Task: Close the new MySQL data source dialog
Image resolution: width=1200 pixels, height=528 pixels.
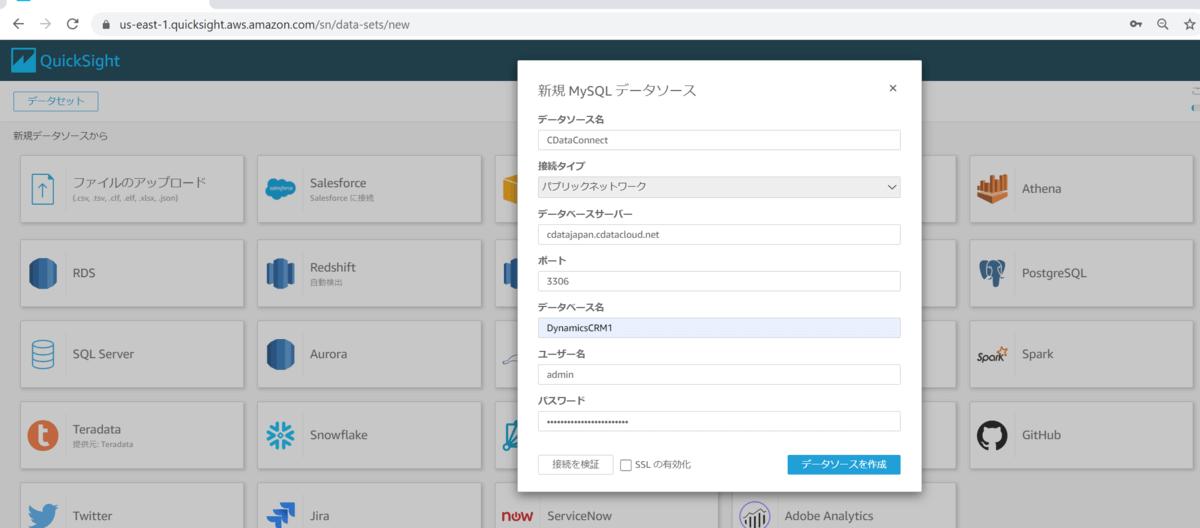Action: pyautogui.click(x=893, y=88)
